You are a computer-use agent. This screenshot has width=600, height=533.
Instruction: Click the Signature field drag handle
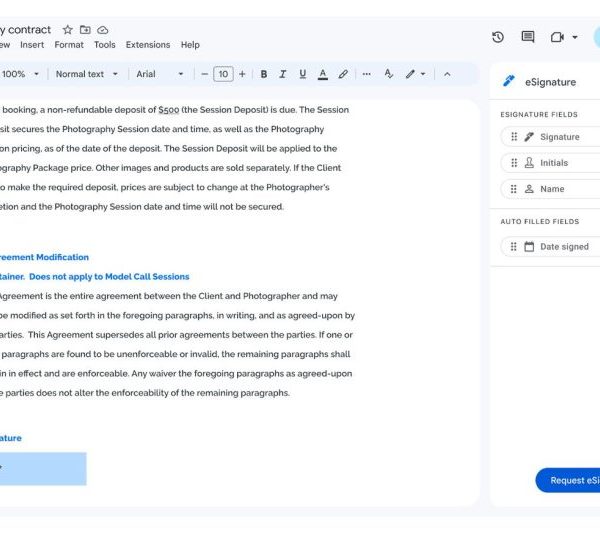coord(514,137)
